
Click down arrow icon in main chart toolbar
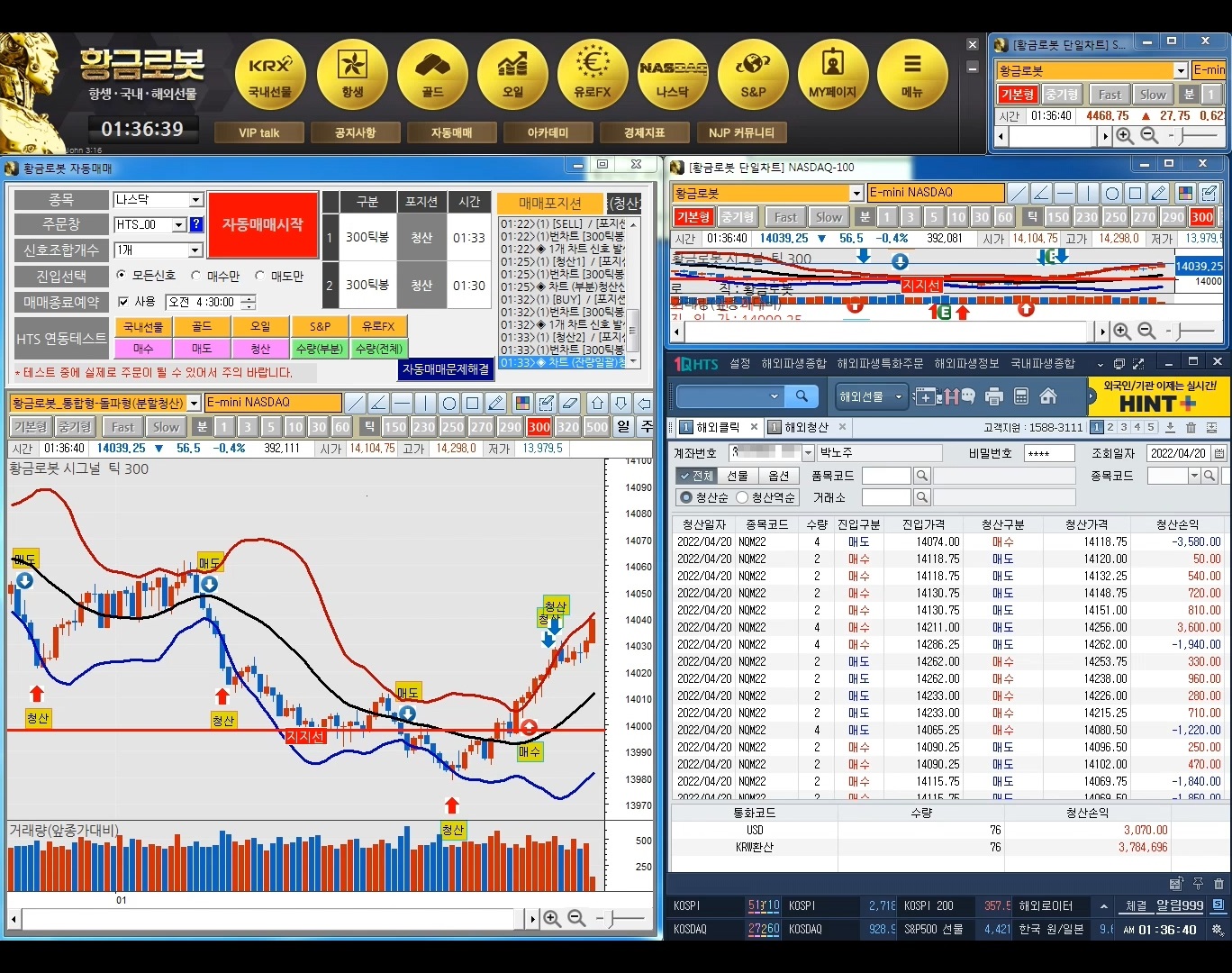pos(621,403)
